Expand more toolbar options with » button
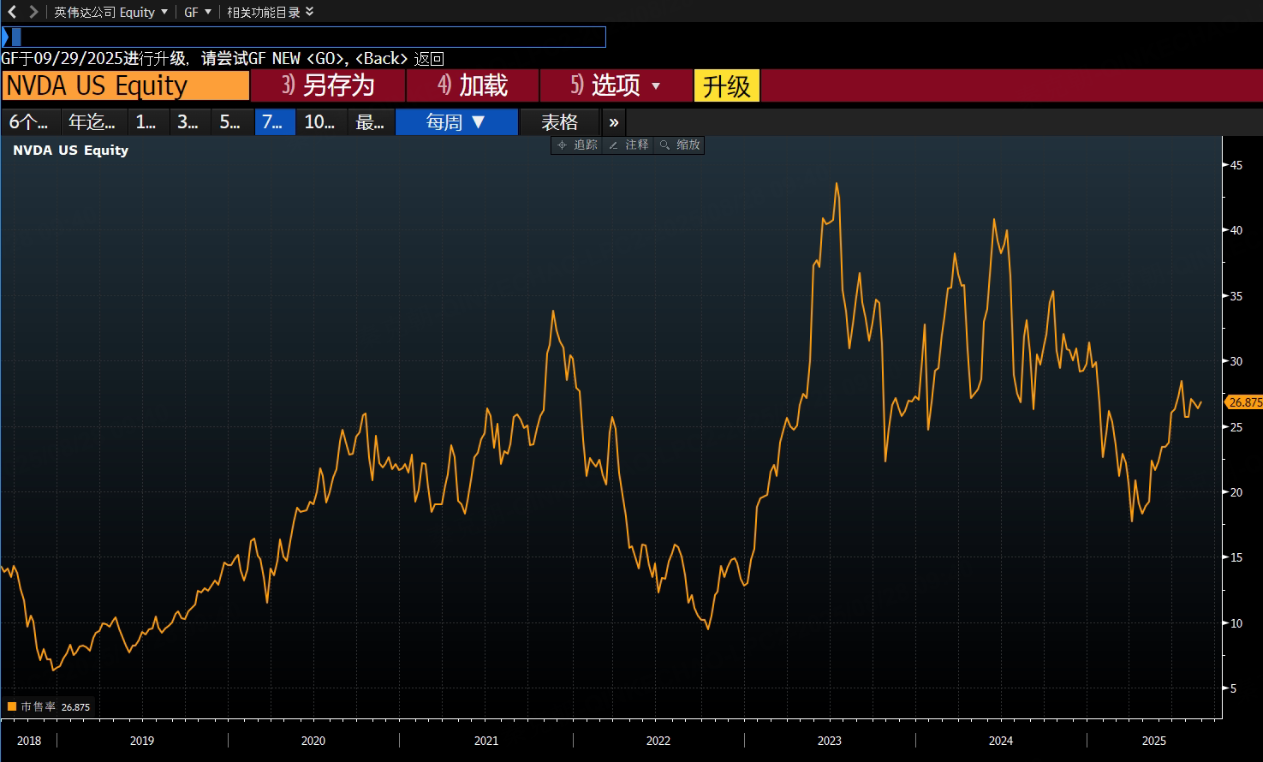The height and width of the screenshot is (762, 1263). [x=613, y=122]
